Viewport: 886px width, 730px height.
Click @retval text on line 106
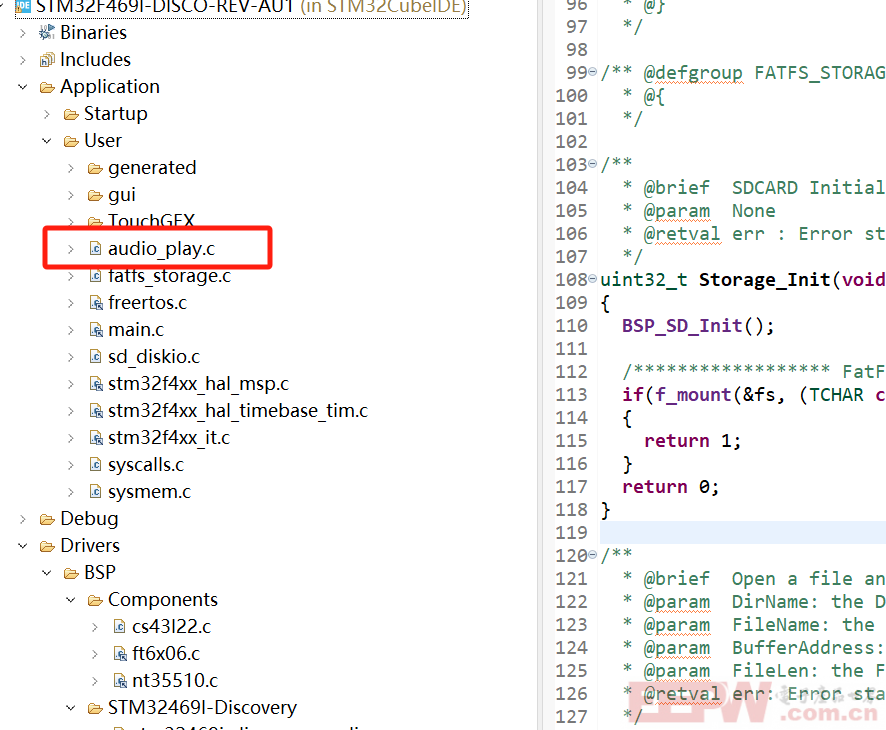pyautogui.click(x=682, y=234)
